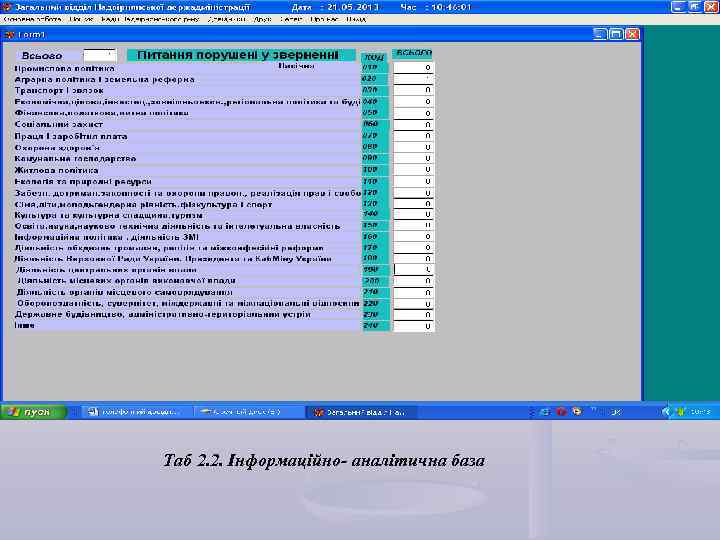Viewport: 720px width, 540px height.
Task: Select the Діяльність органів місцевого самоврядування label
Action: (x=124, y=292)
